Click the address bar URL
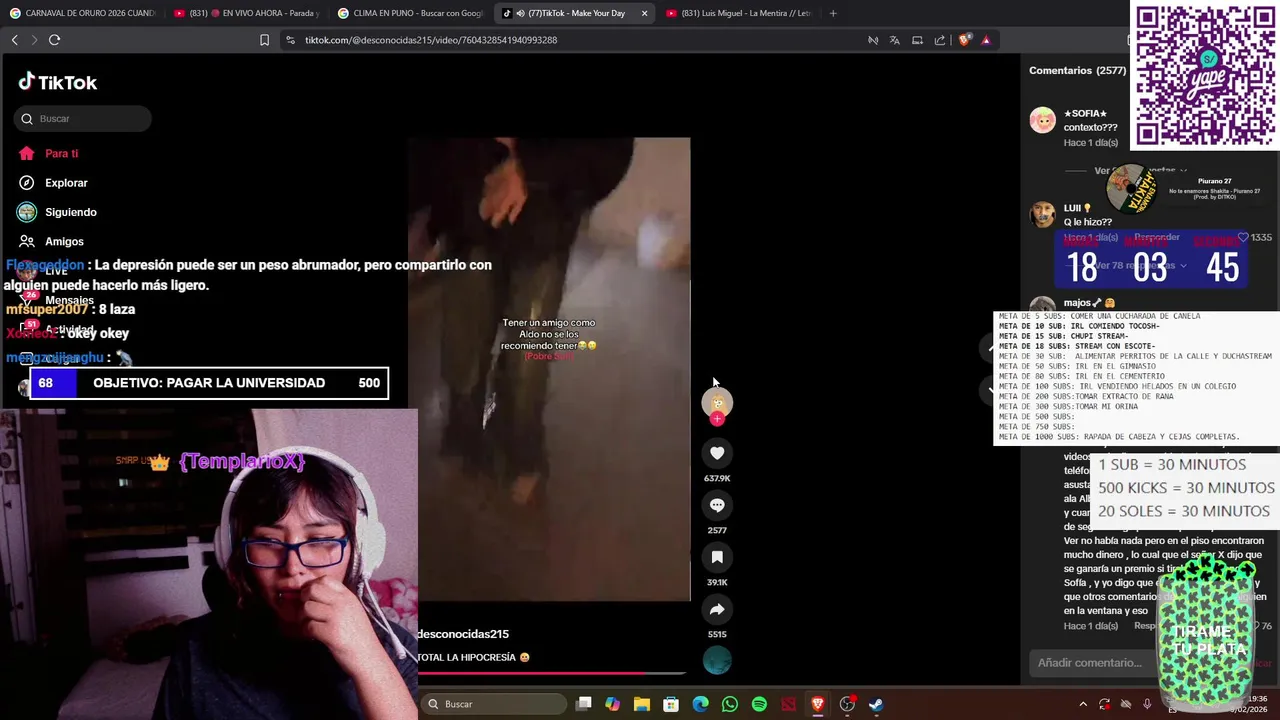This screenshot has height=720, width=1280. (x=430, y=40)
